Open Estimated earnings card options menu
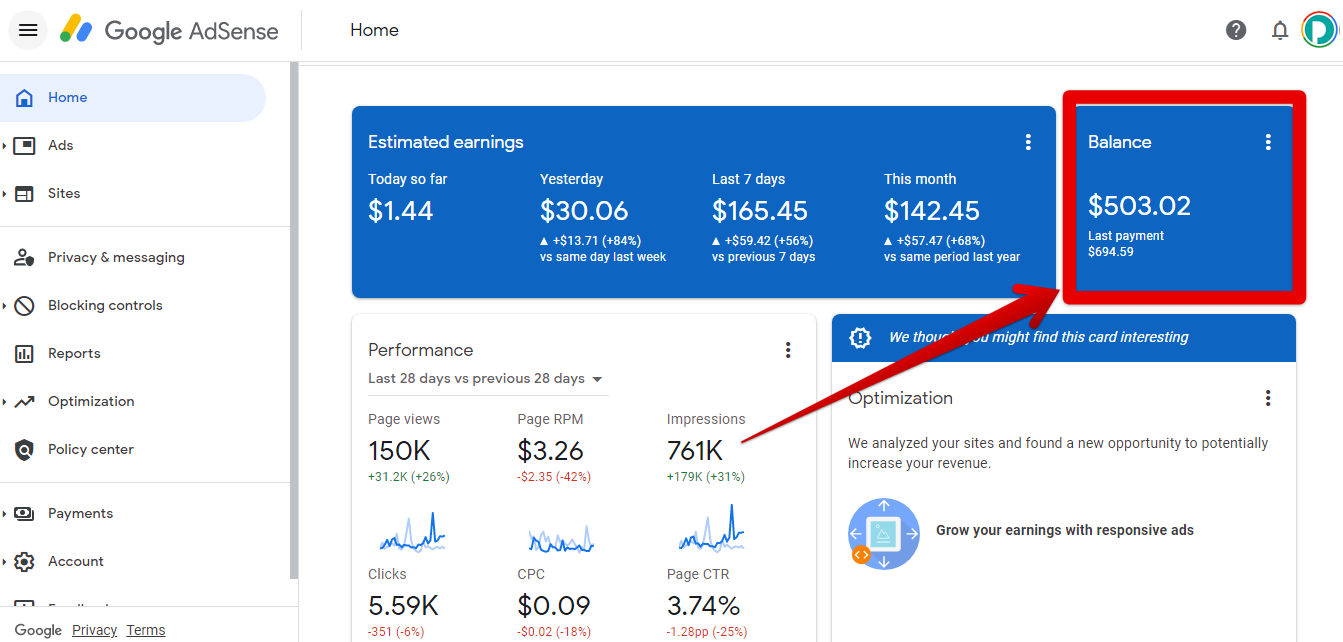Viewport: 1343px width, 642px height. pyautogui.click(x=1028, y=142)
